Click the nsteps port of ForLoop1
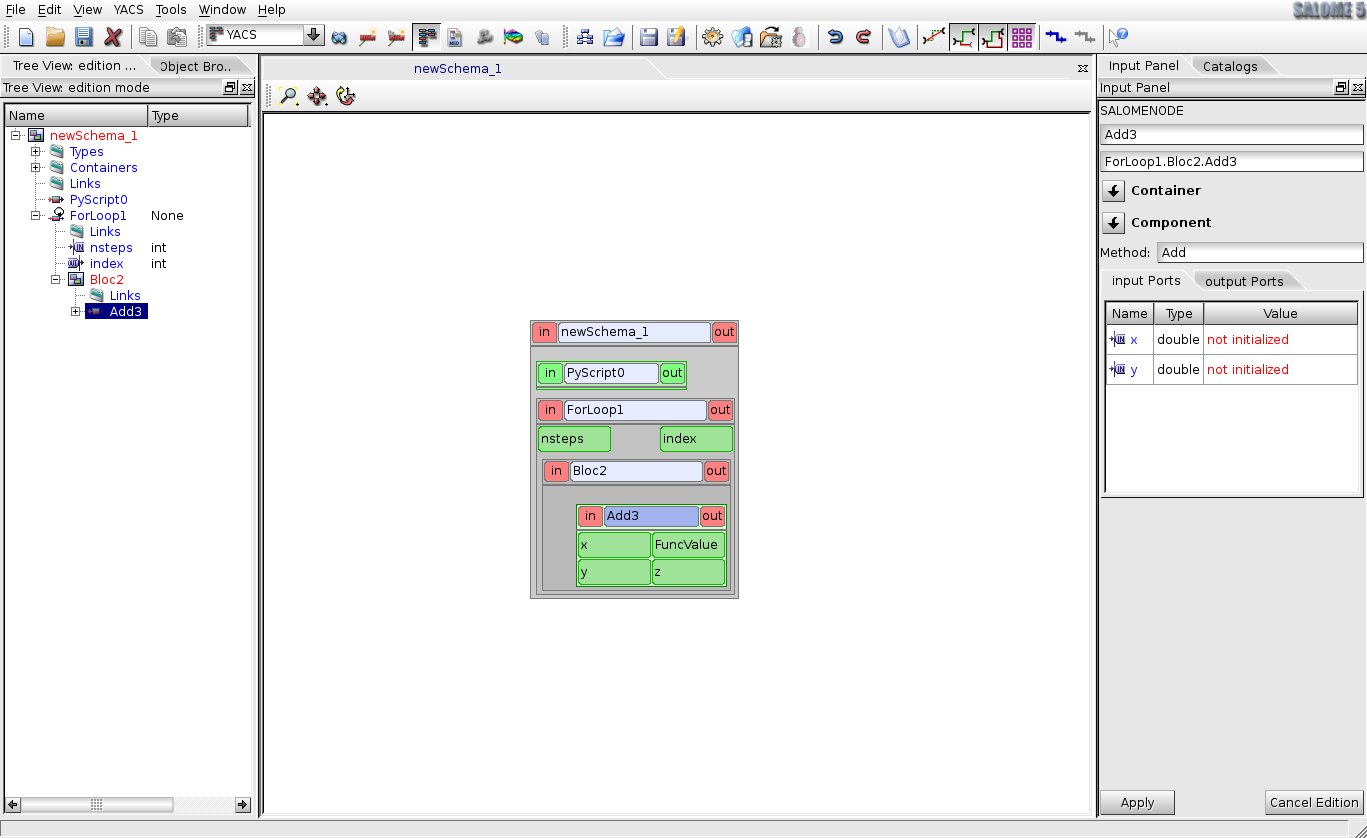 pyautogui.click(x=574, y=439)
